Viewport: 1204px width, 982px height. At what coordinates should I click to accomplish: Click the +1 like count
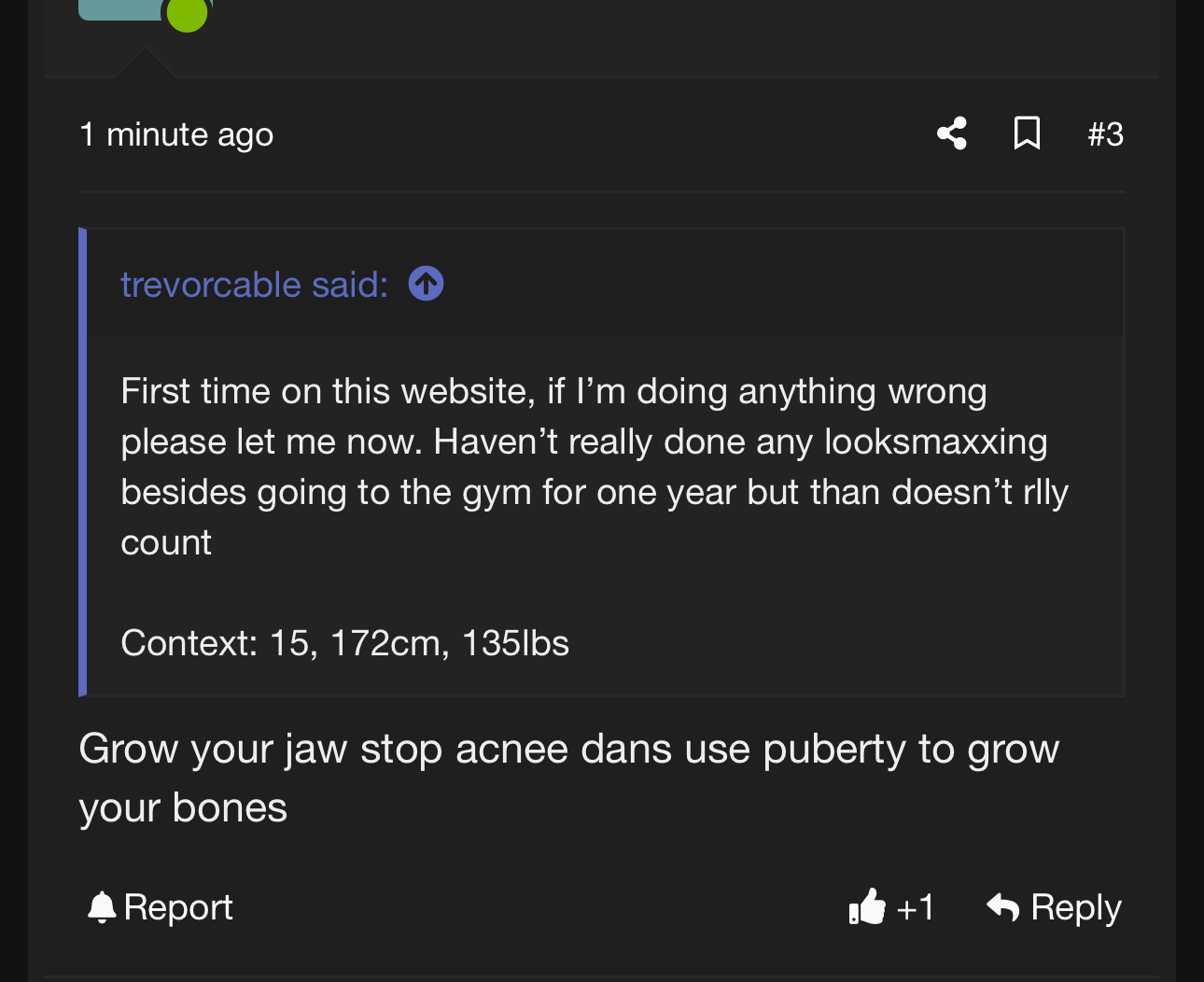click(x=915, y=907)
